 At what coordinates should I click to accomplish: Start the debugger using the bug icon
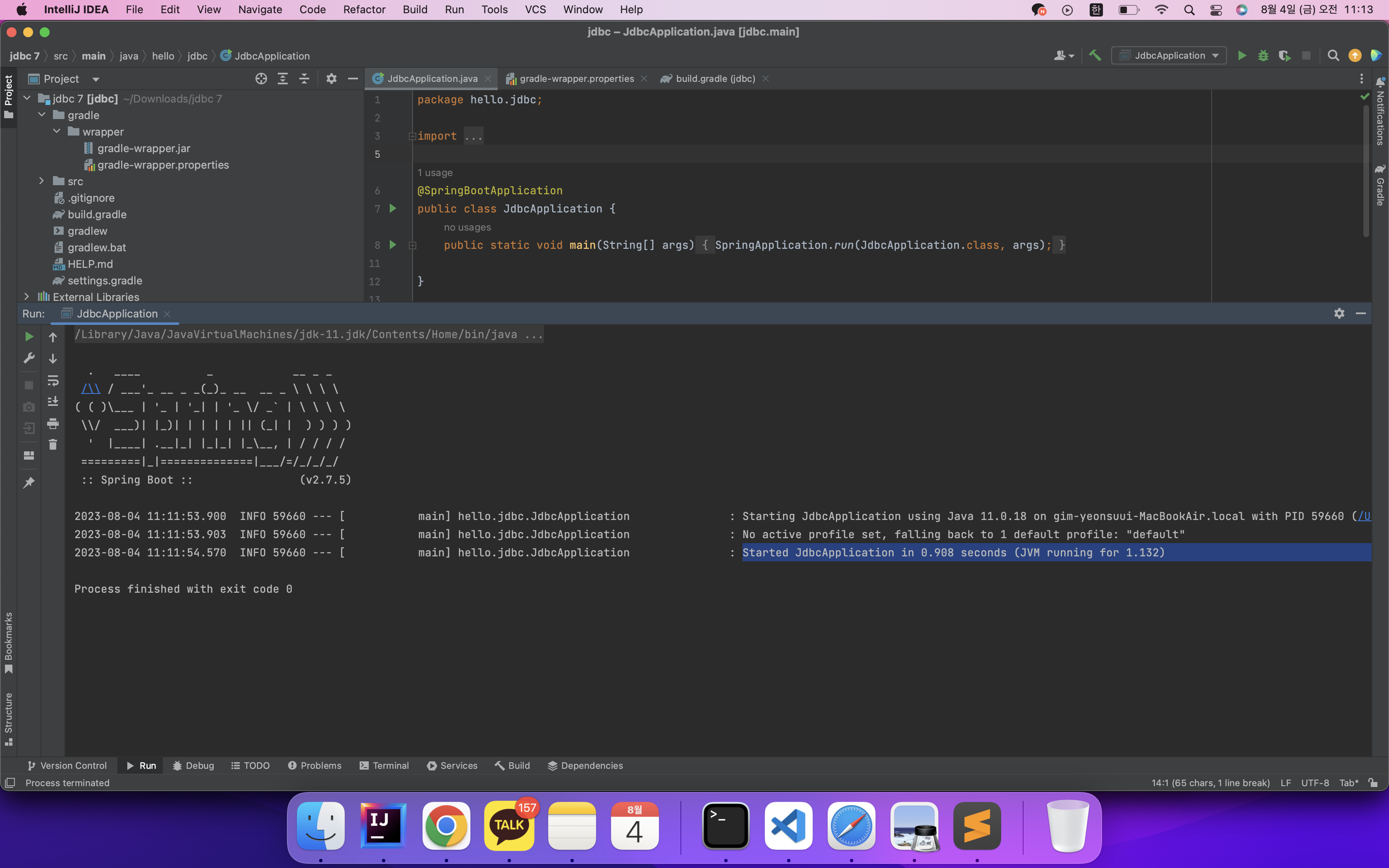pos(1263,56)
